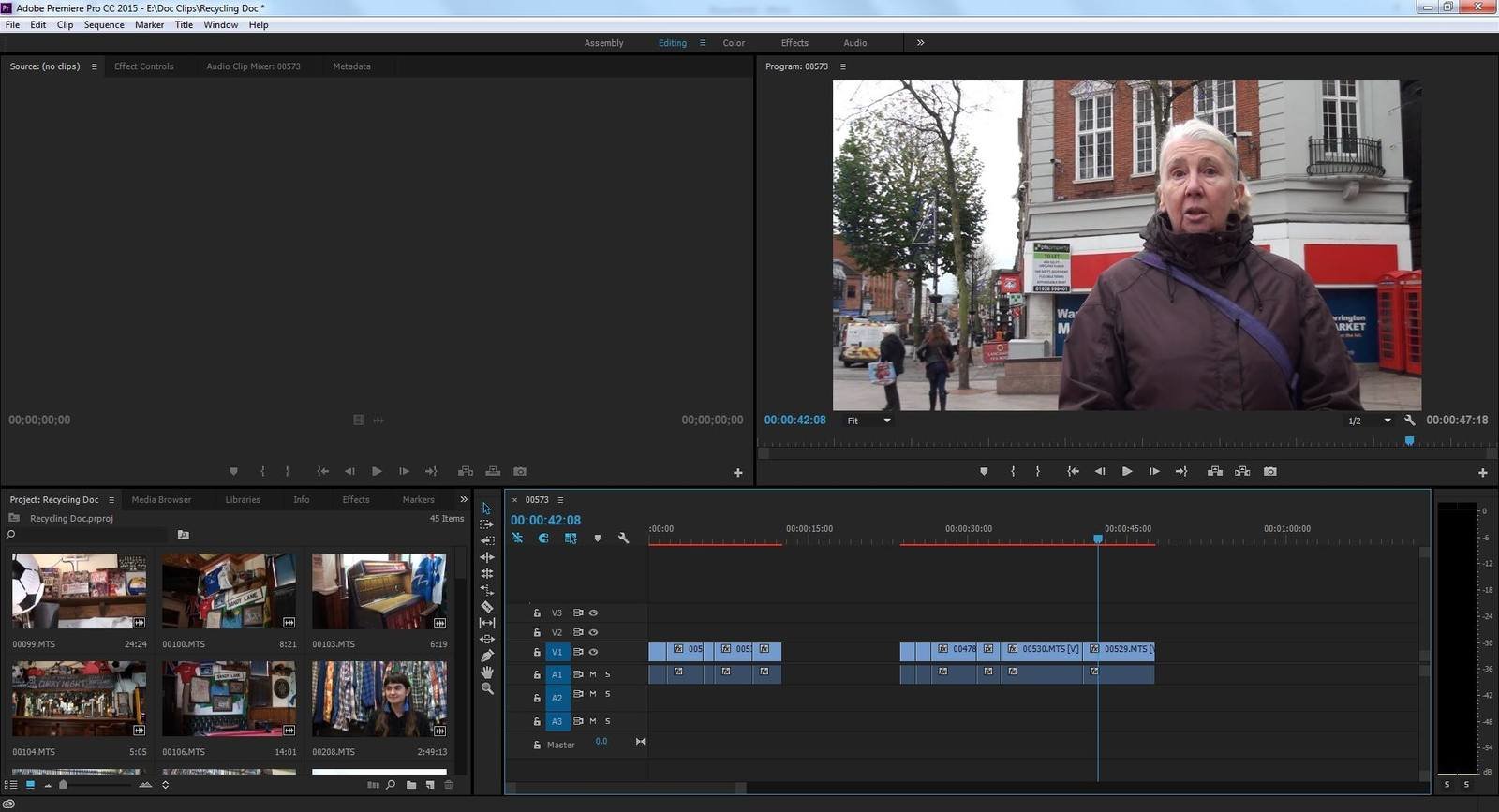The width and height of the screenshot is (1499, 812).
Task: Switch to the Color workspace
Action: 734,43
